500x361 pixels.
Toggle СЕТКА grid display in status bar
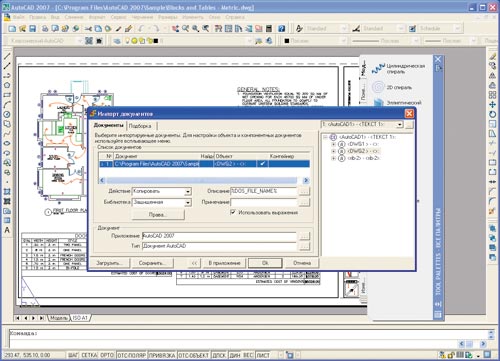[x=89, y=355]
